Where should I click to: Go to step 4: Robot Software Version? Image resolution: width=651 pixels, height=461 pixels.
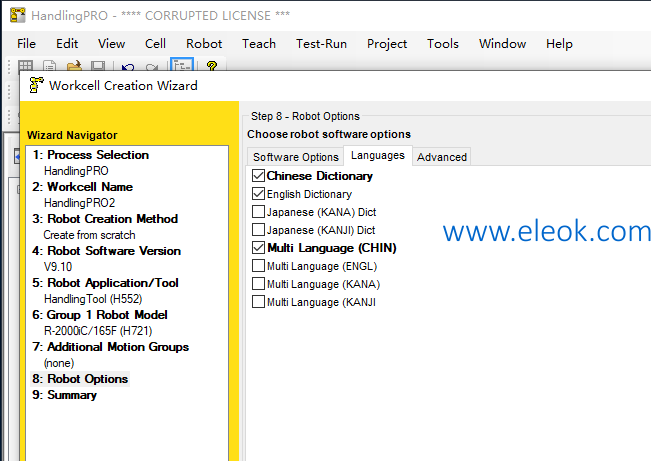tap(106, 250)
